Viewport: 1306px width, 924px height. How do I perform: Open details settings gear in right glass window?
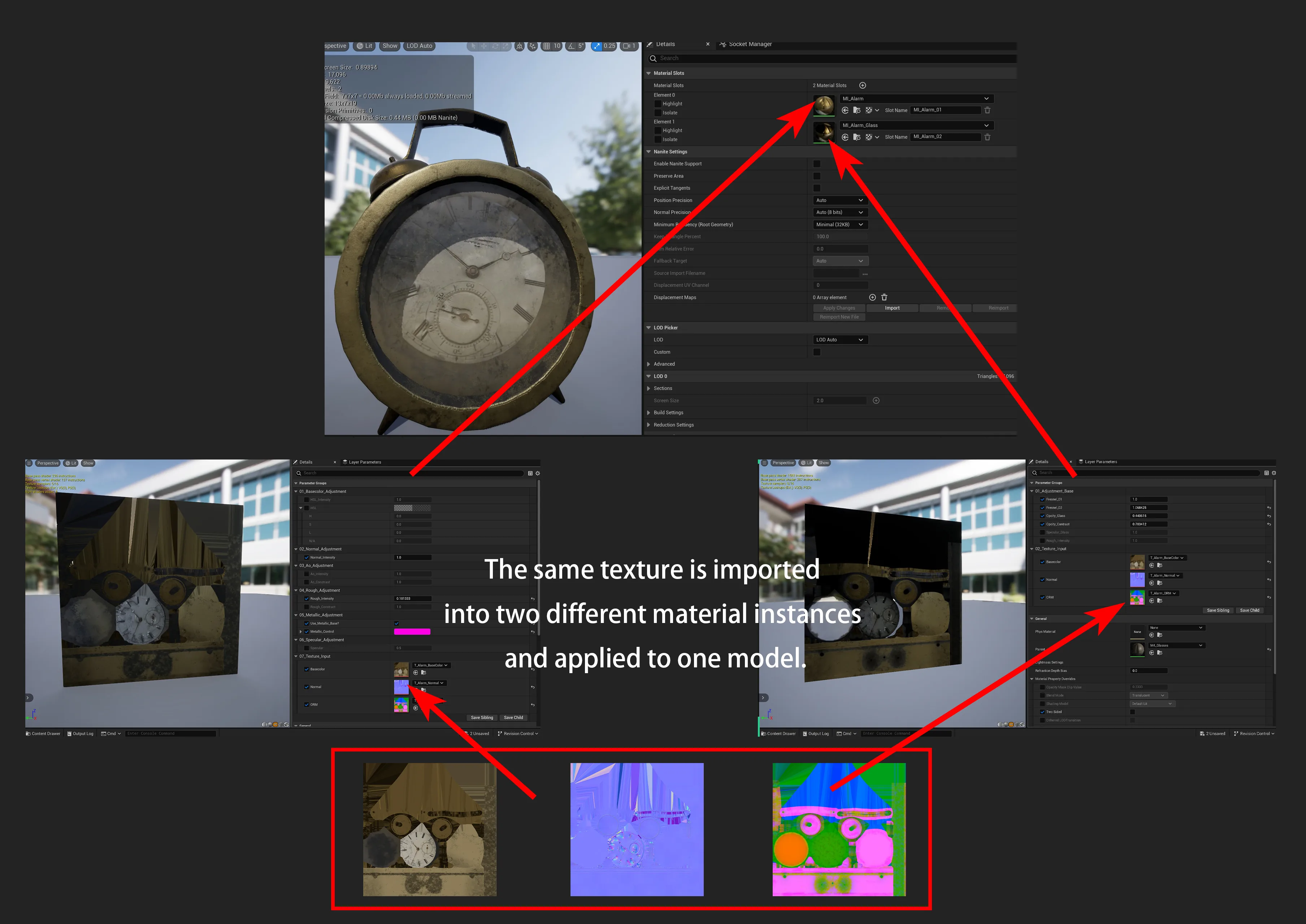point(1274,473)
